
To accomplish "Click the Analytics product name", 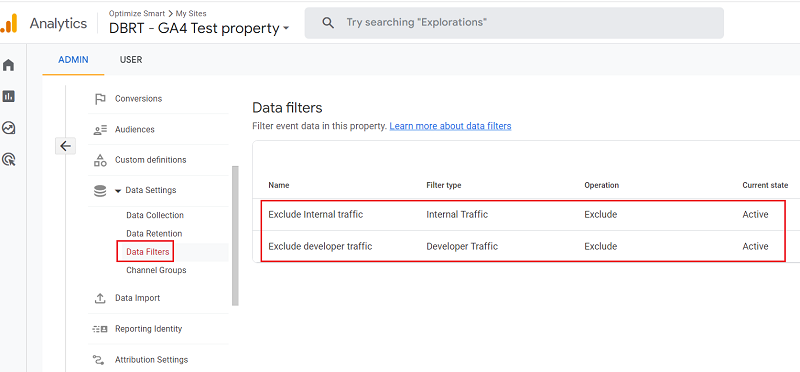I will pyautogui.click(x=58, y=23).
